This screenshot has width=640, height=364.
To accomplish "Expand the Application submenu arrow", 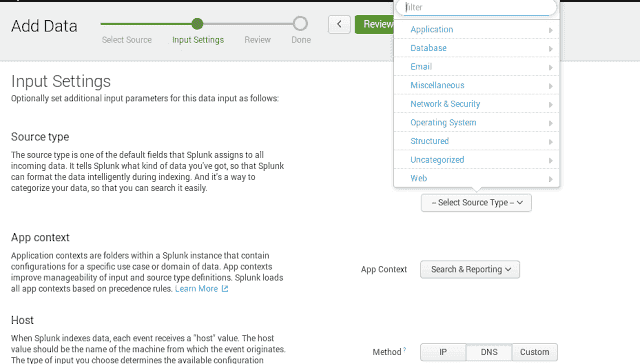I will 551,30.
